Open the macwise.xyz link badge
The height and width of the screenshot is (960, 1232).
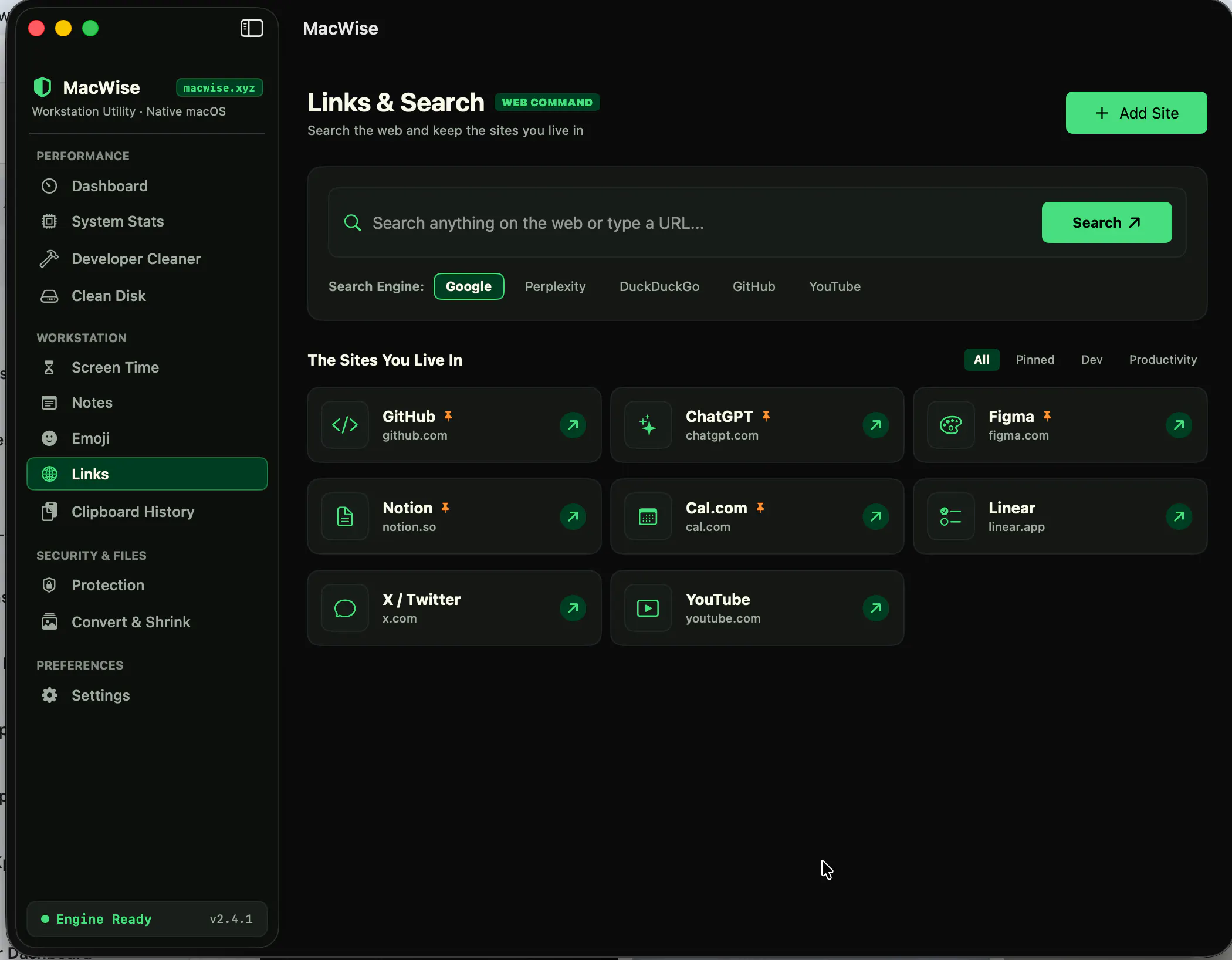click(219, 87)
